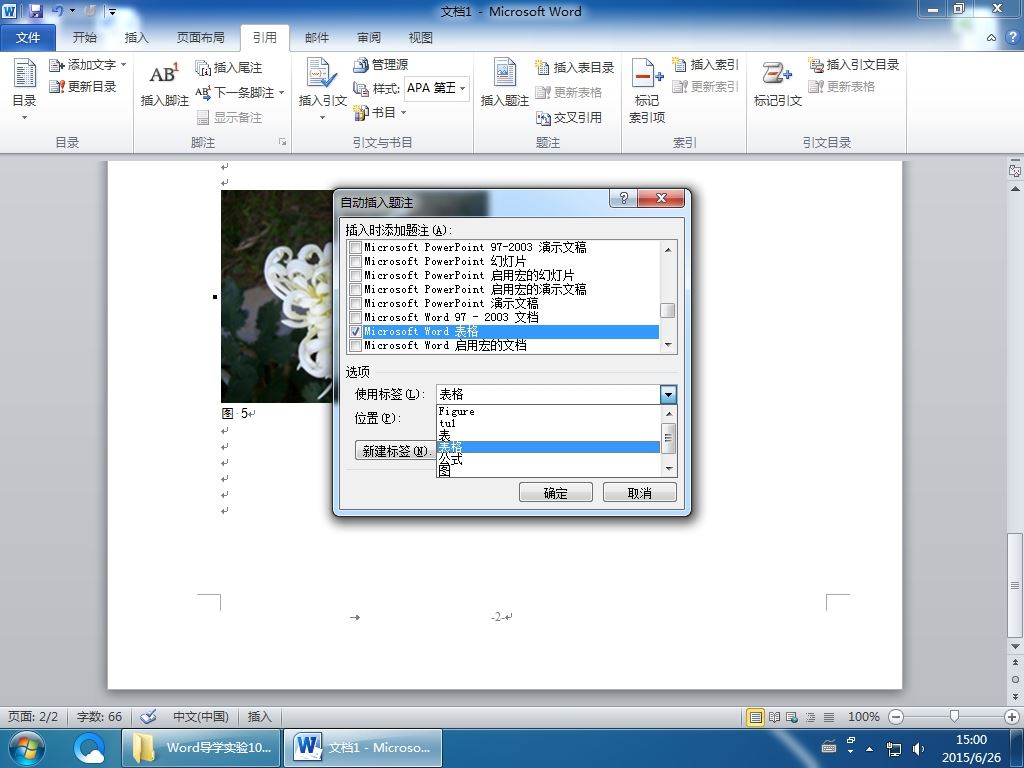Click Insert Citation (插入引文) icon
The width and height of the screenshot is (1024, 768).
pos(322,72)
